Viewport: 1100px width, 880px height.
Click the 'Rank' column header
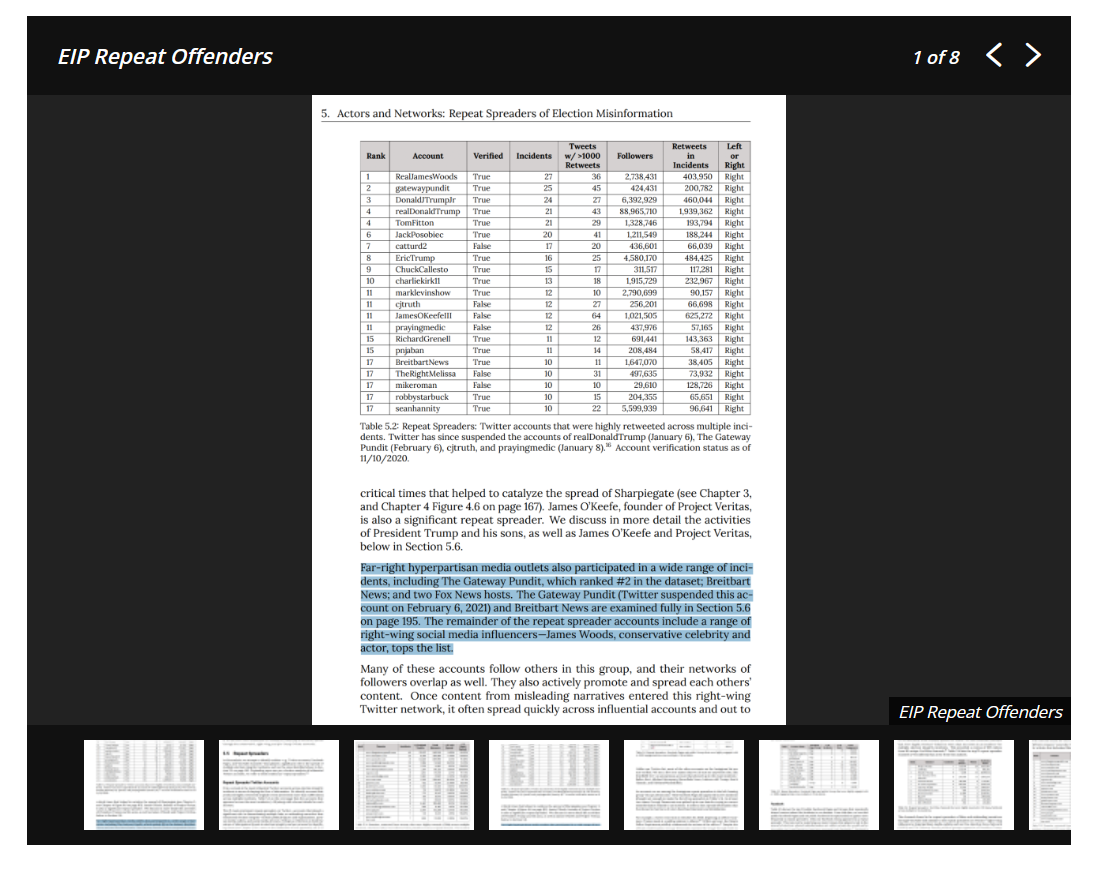tap(375, 156)
